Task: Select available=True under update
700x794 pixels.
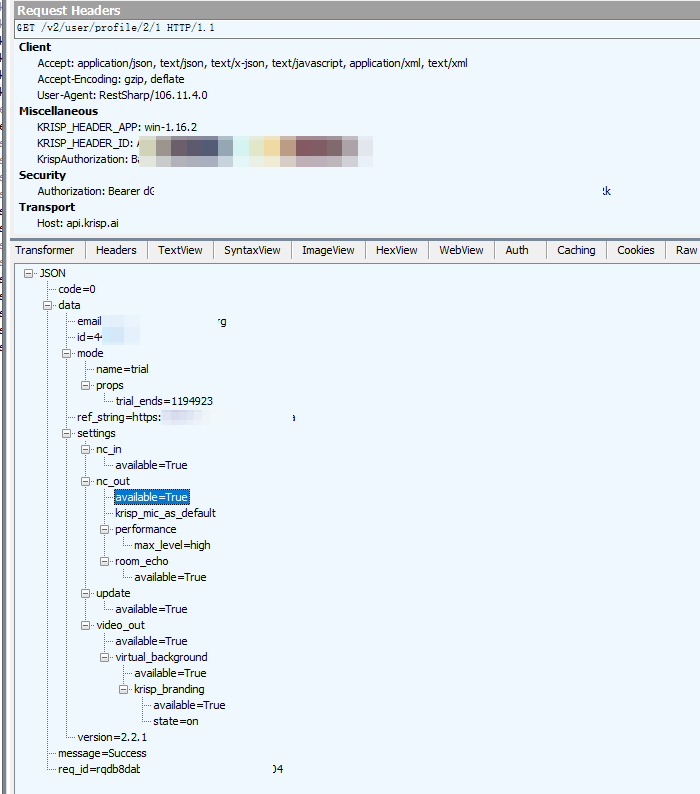Action: (151, 609)
